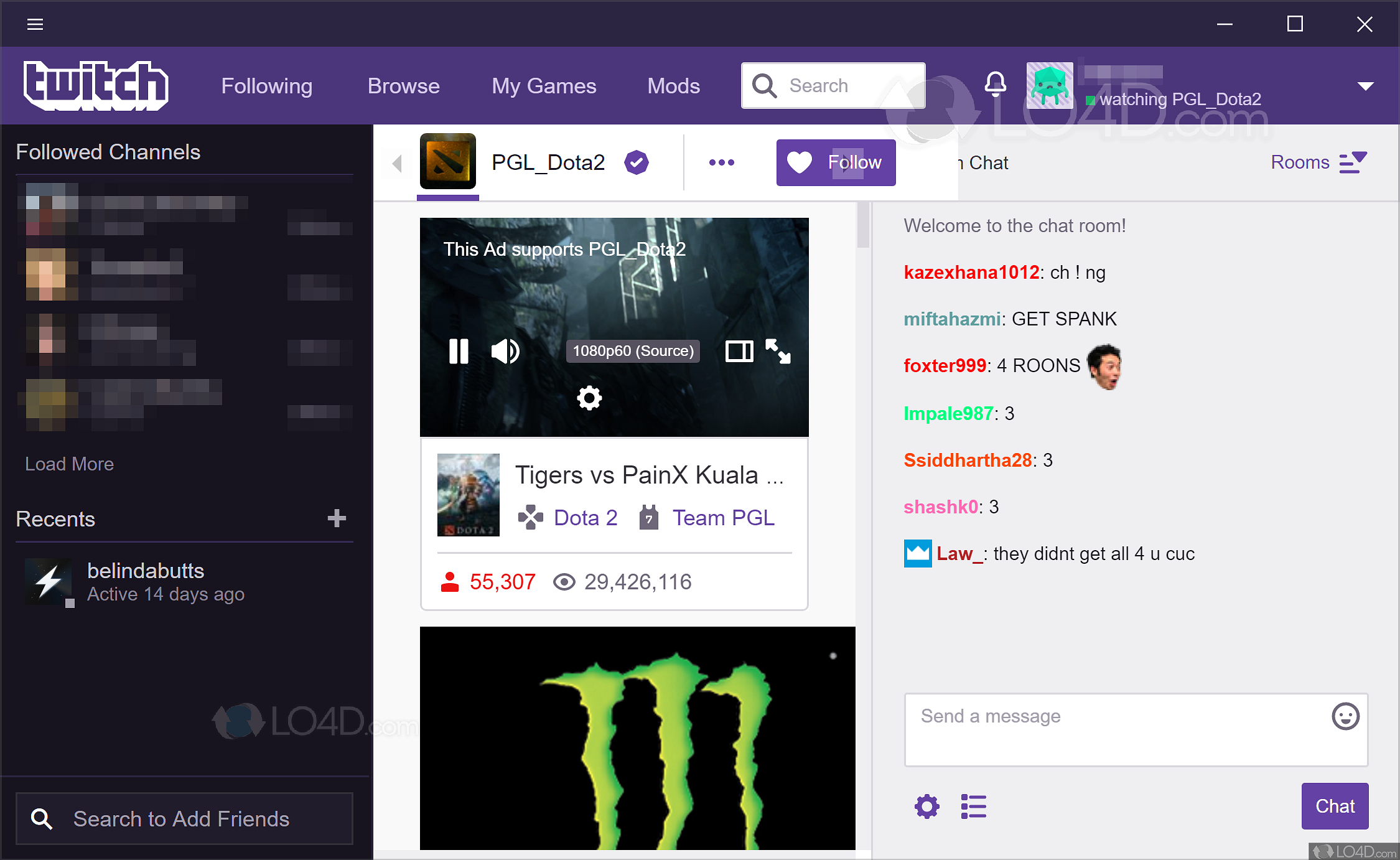Click the user avatar icon

coord(1049,85)
